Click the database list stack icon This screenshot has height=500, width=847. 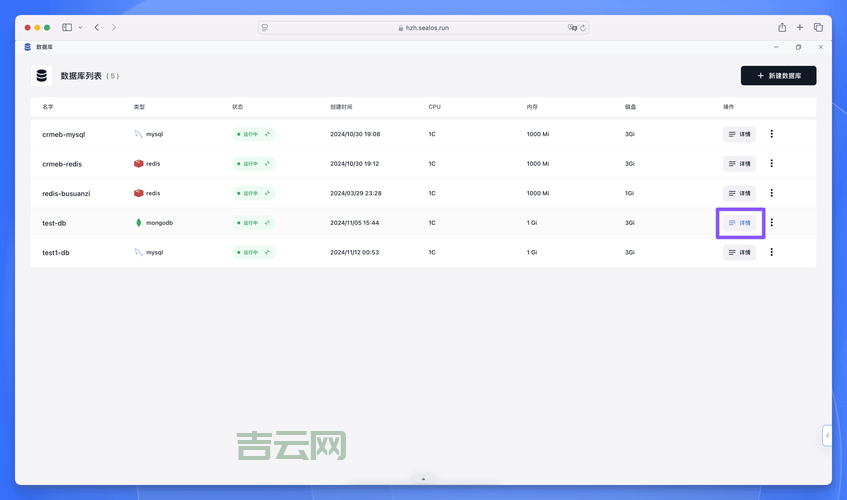click(41, 75)
